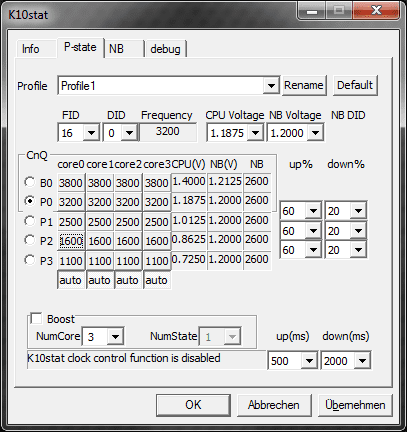Open the FID dropdown showing 16
407x432 pixels.
click(91, 133)
